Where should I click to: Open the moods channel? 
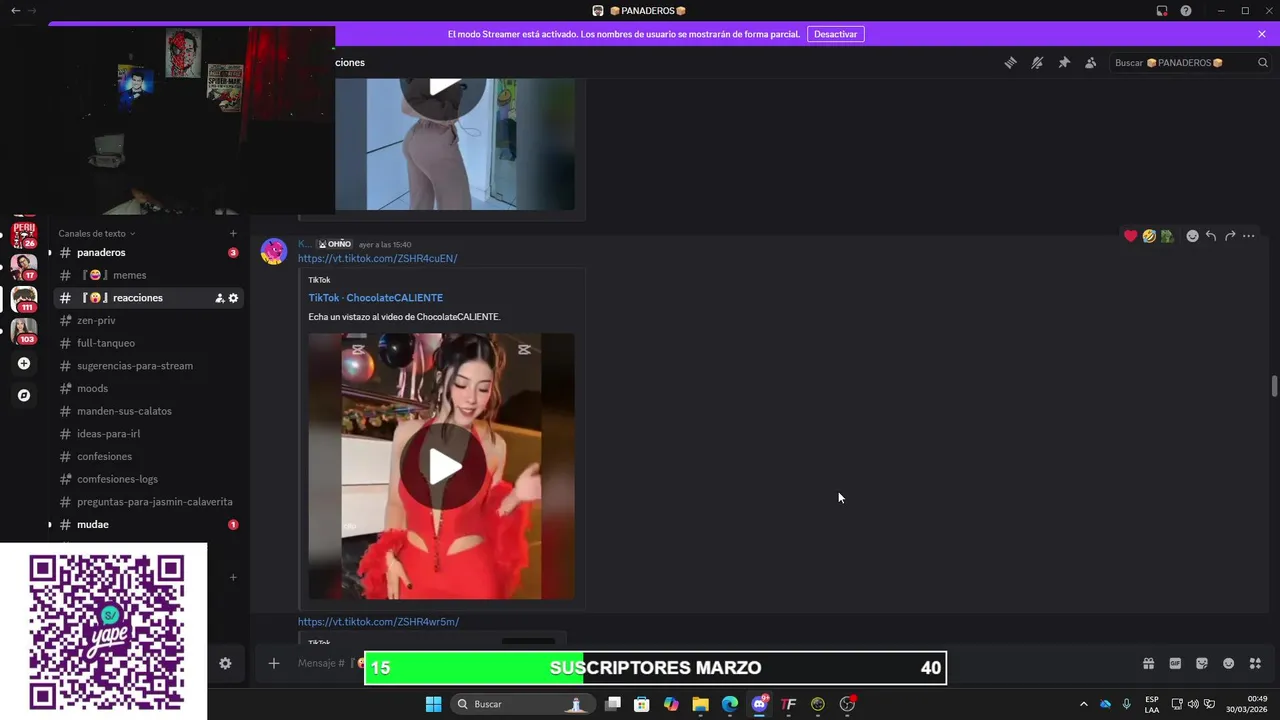pyautogui.click(x=148, y=389)
